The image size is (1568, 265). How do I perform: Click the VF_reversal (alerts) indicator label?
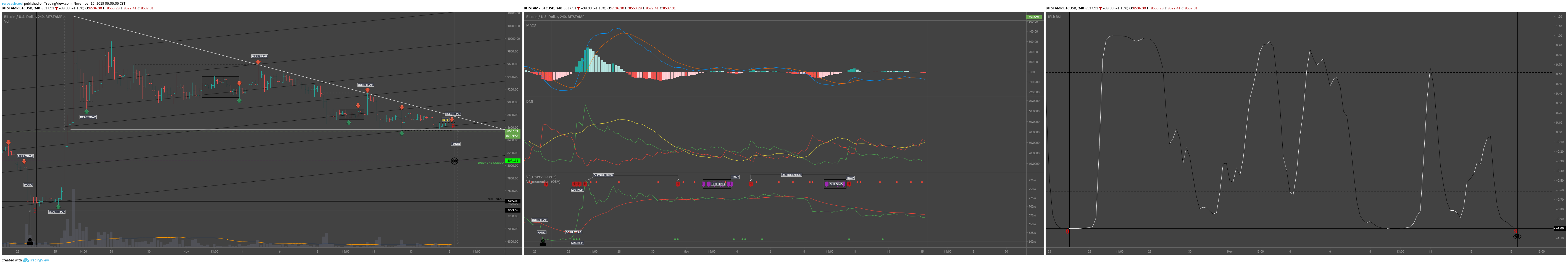(541, 177)
